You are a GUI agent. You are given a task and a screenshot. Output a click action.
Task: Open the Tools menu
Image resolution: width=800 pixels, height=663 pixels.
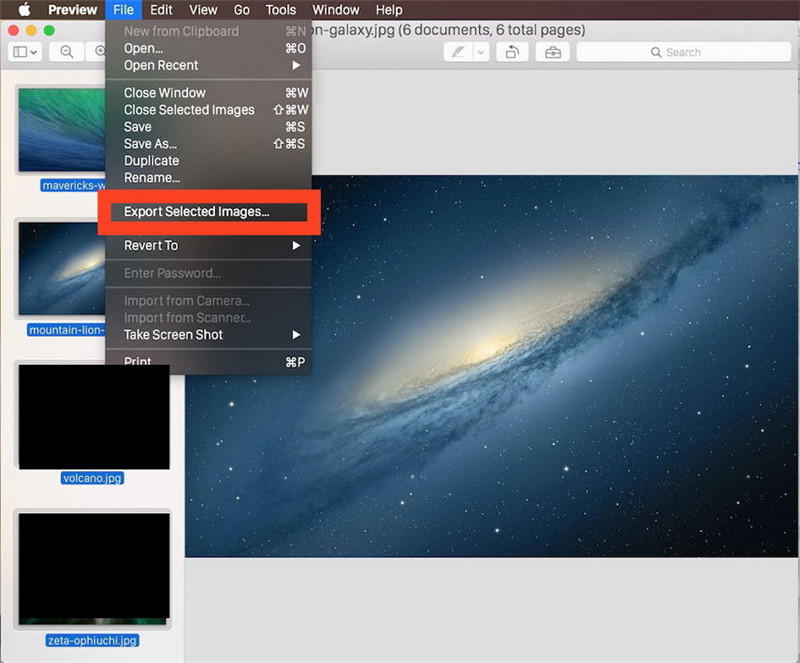(x=280, y=10)
